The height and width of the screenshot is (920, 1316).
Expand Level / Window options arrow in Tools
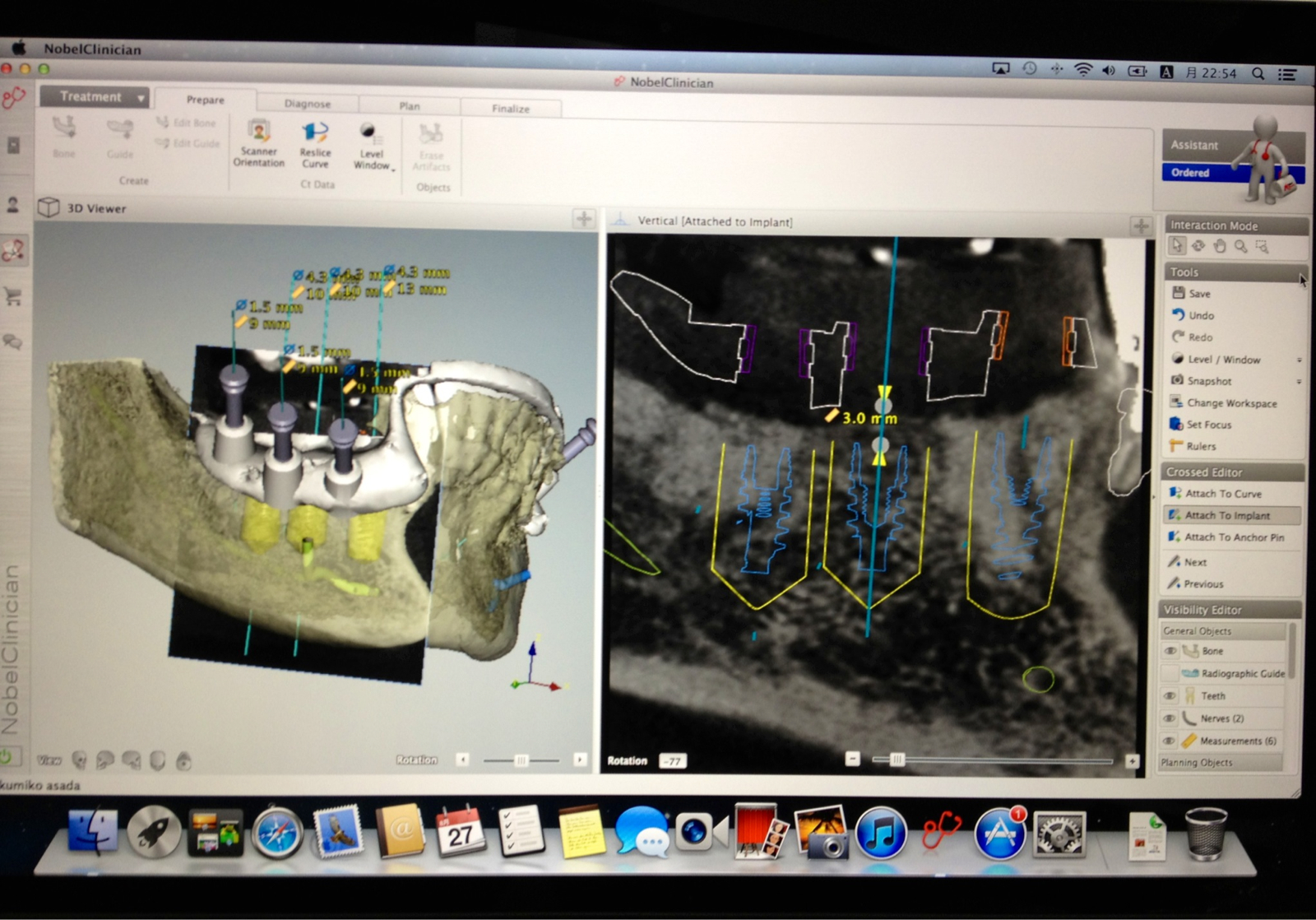(x=1299, y=360)
